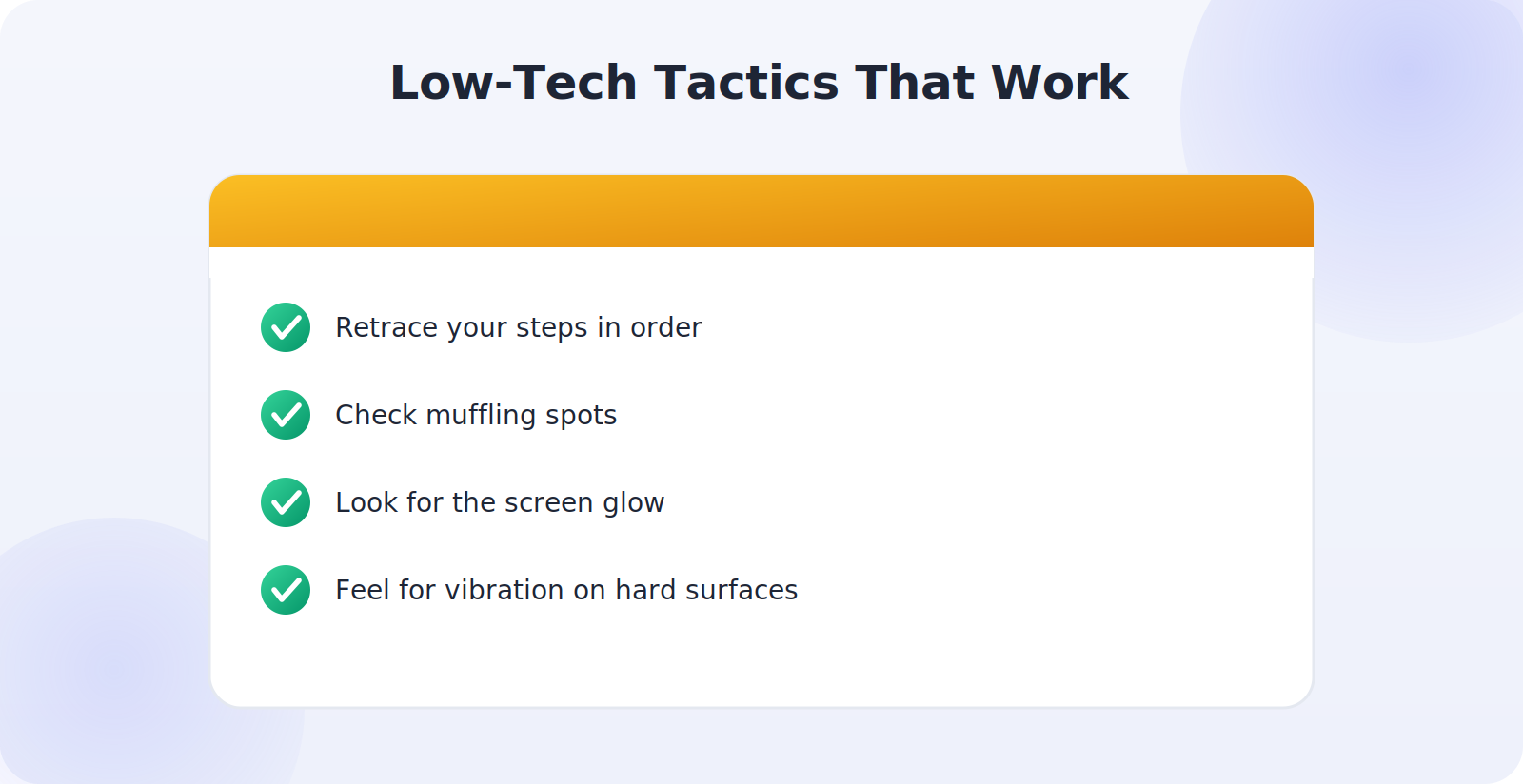Select the 'Check muffling spots' list item

476,415
